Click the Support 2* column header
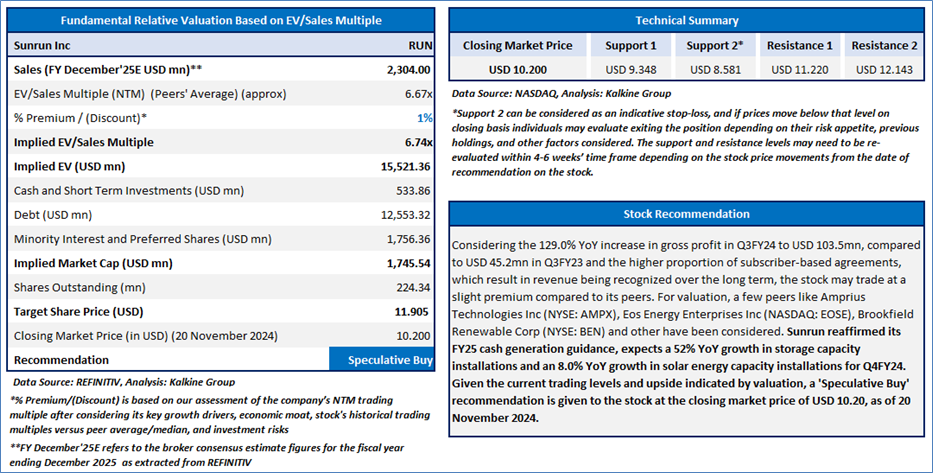 click(x=715, y=45)
